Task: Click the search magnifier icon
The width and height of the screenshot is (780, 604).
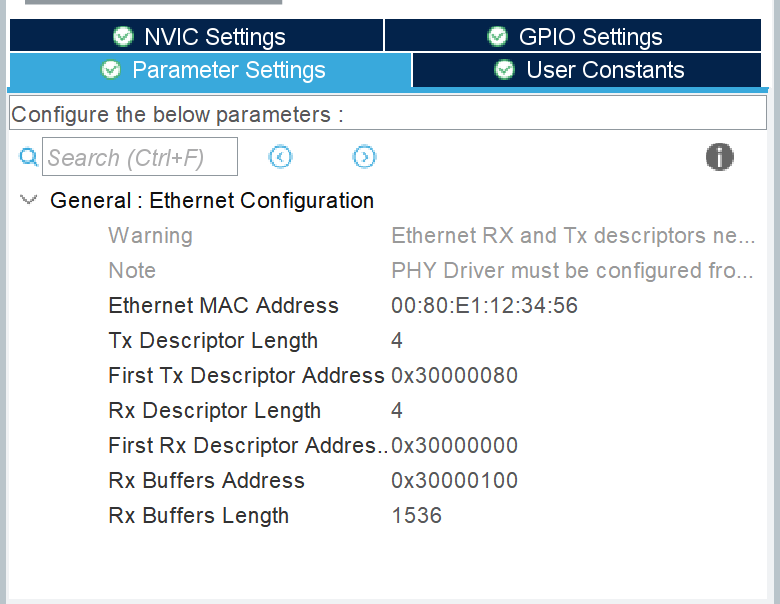Action: 29,157
